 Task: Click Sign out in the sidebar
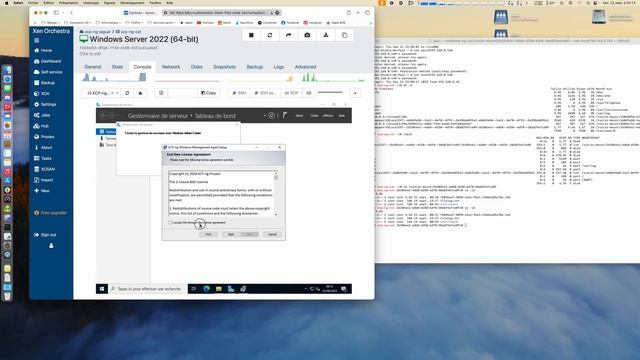tap(45, 235)
